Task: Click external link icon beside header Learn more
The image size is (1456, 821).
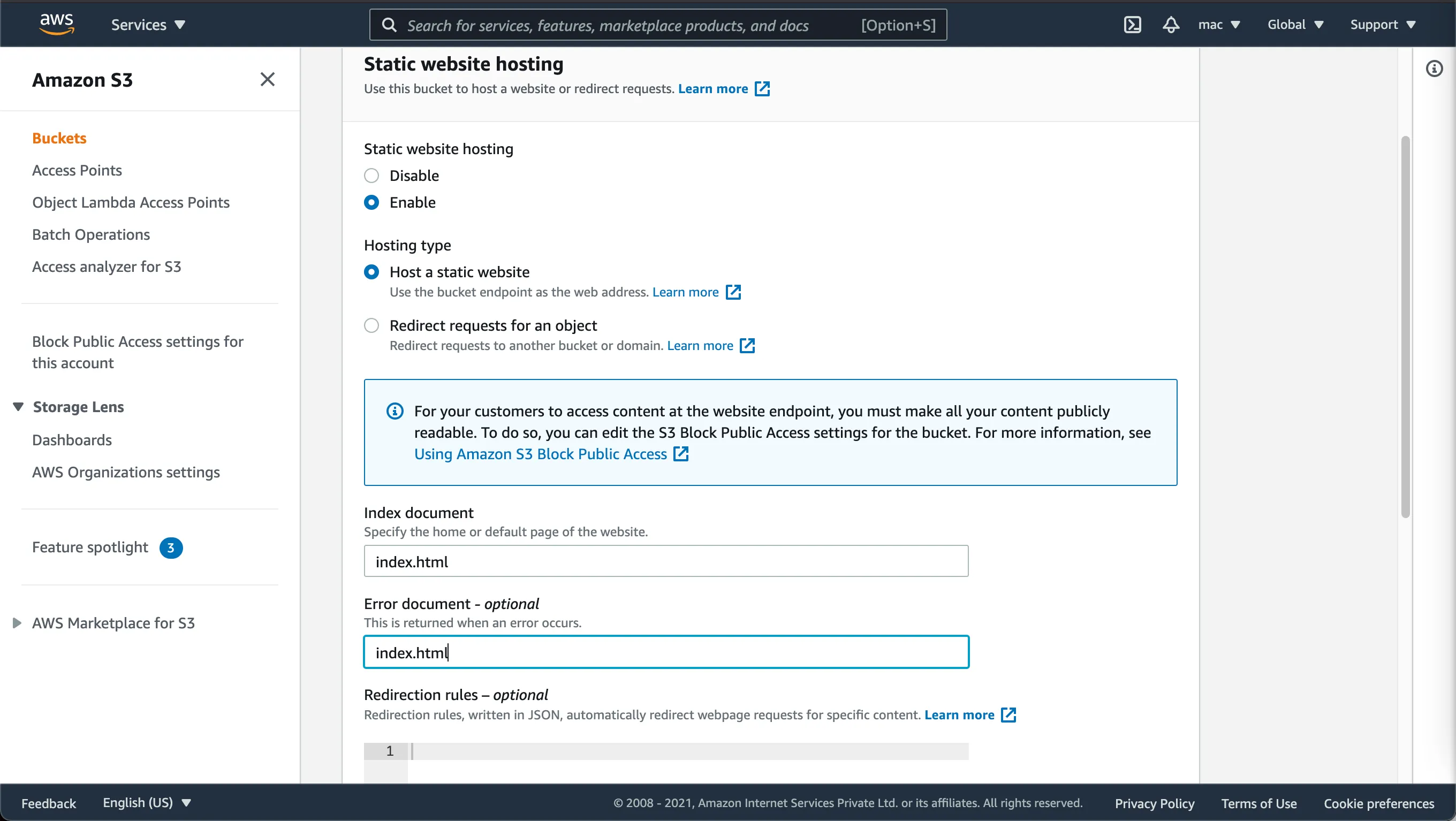Action: (762, 89)
